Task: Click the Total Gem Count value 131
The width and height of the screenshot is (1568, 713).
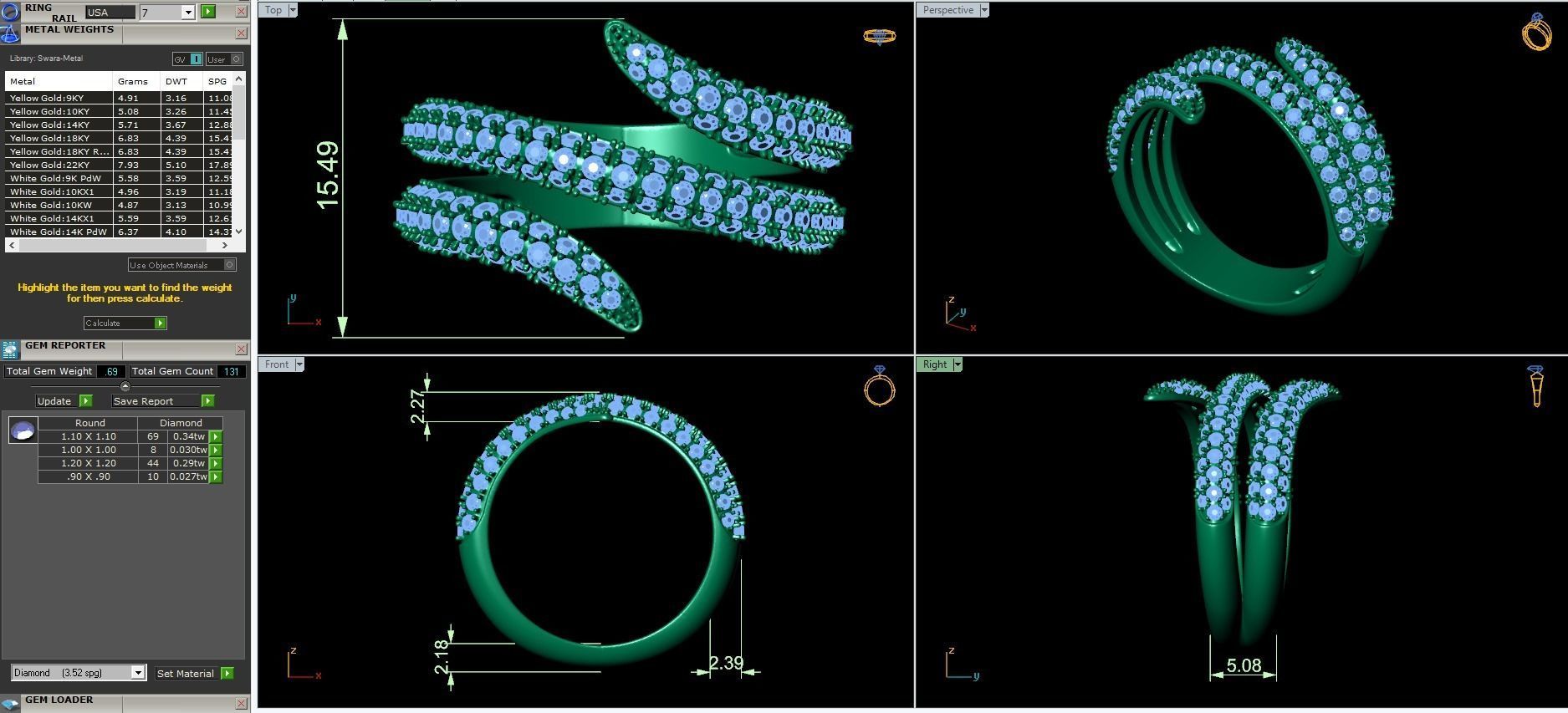Action: click(x=232, y=371)
